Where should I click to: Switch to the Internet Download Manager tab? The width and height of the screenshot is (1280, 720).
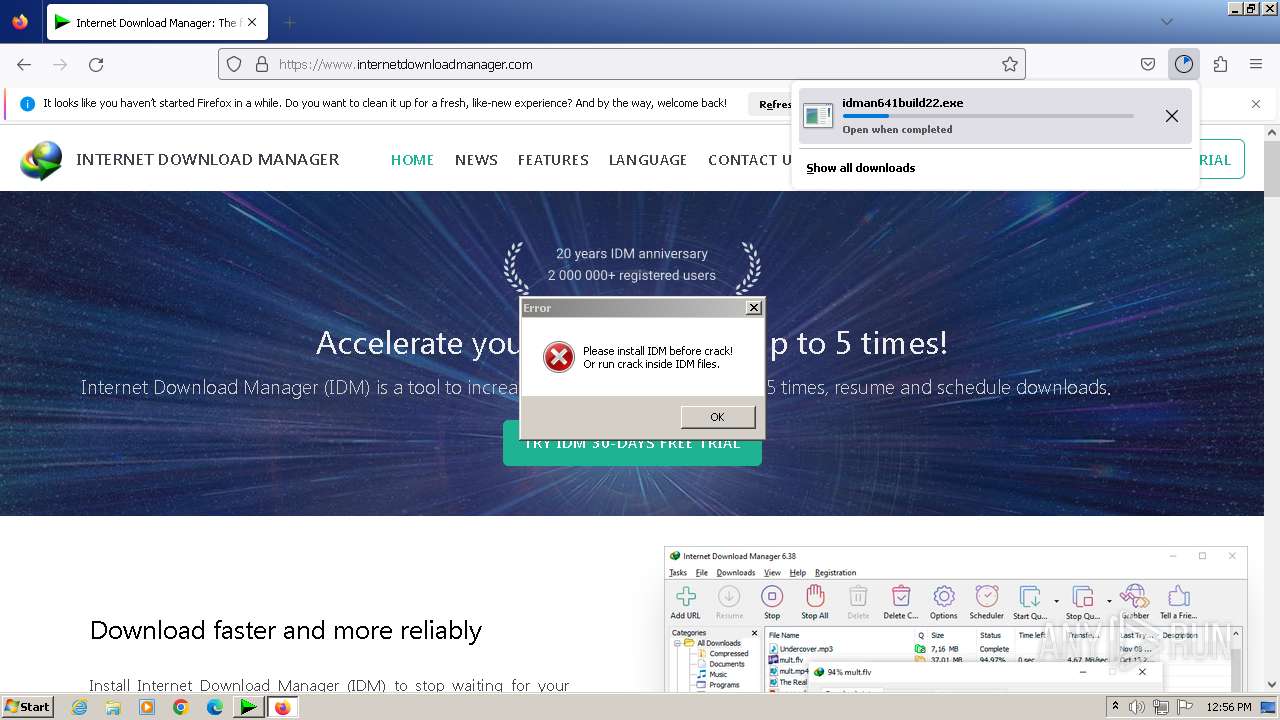pos(157,22)
